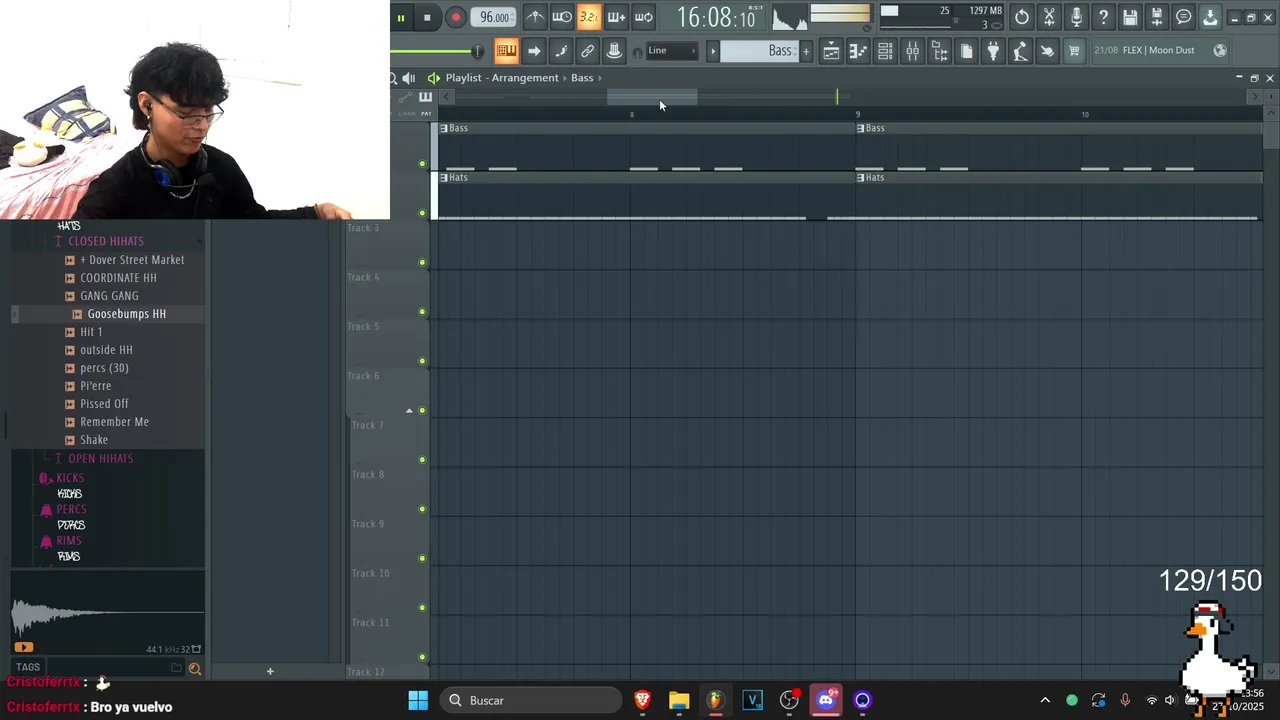The height and width of the screenshot is (720, 1280).
Task: Toggle the metronome
Action: pyautogui.click(x=535, y=17)
